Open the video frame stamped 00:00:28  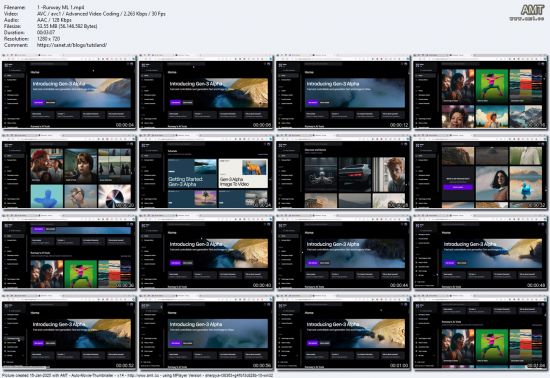coord(343,172)
